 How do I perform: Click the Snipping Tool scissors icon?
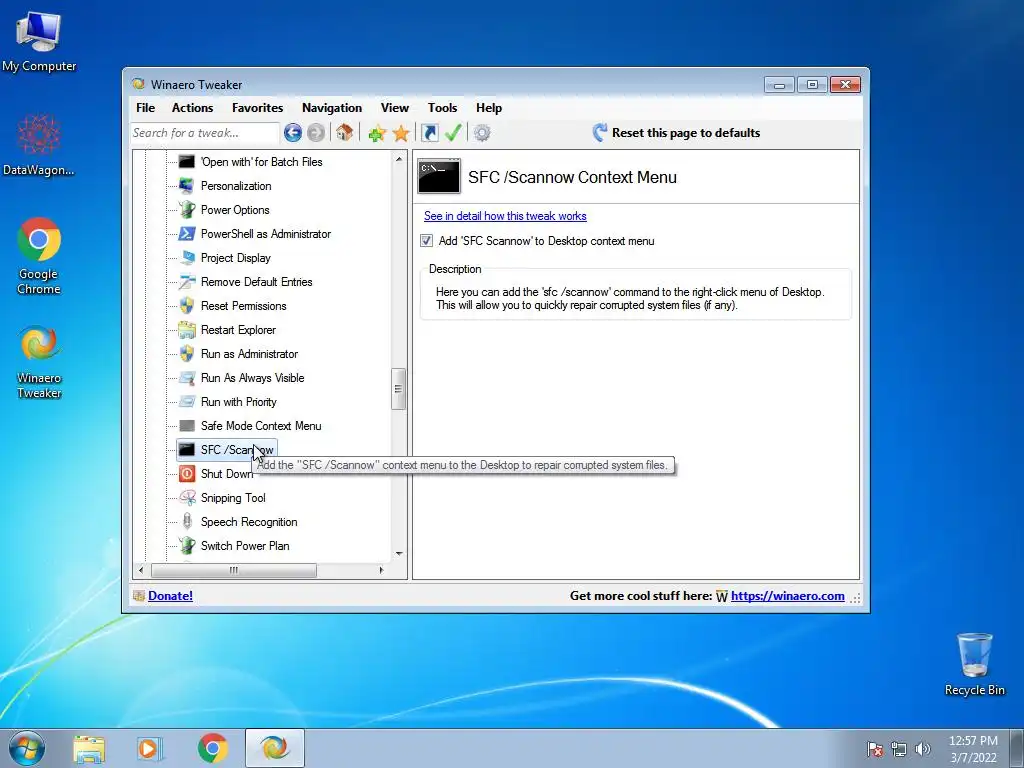pos(187,498)
